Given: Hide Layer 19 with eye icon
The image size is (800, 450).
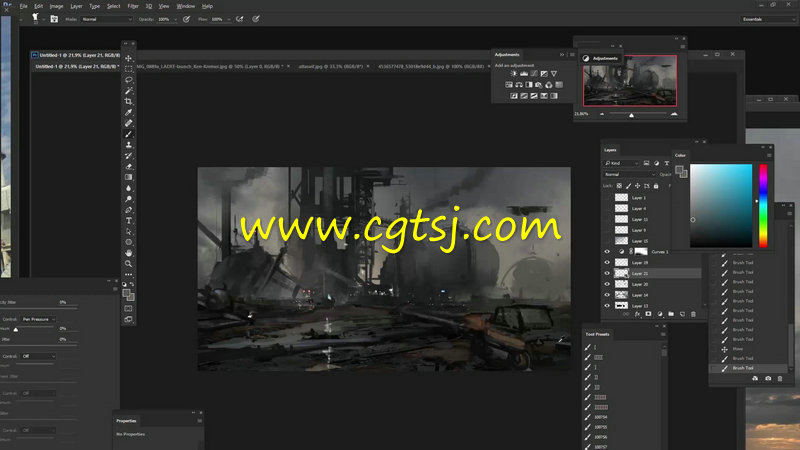Looking at the screenshot, I should pyautogui.click(x=607, y=262).
